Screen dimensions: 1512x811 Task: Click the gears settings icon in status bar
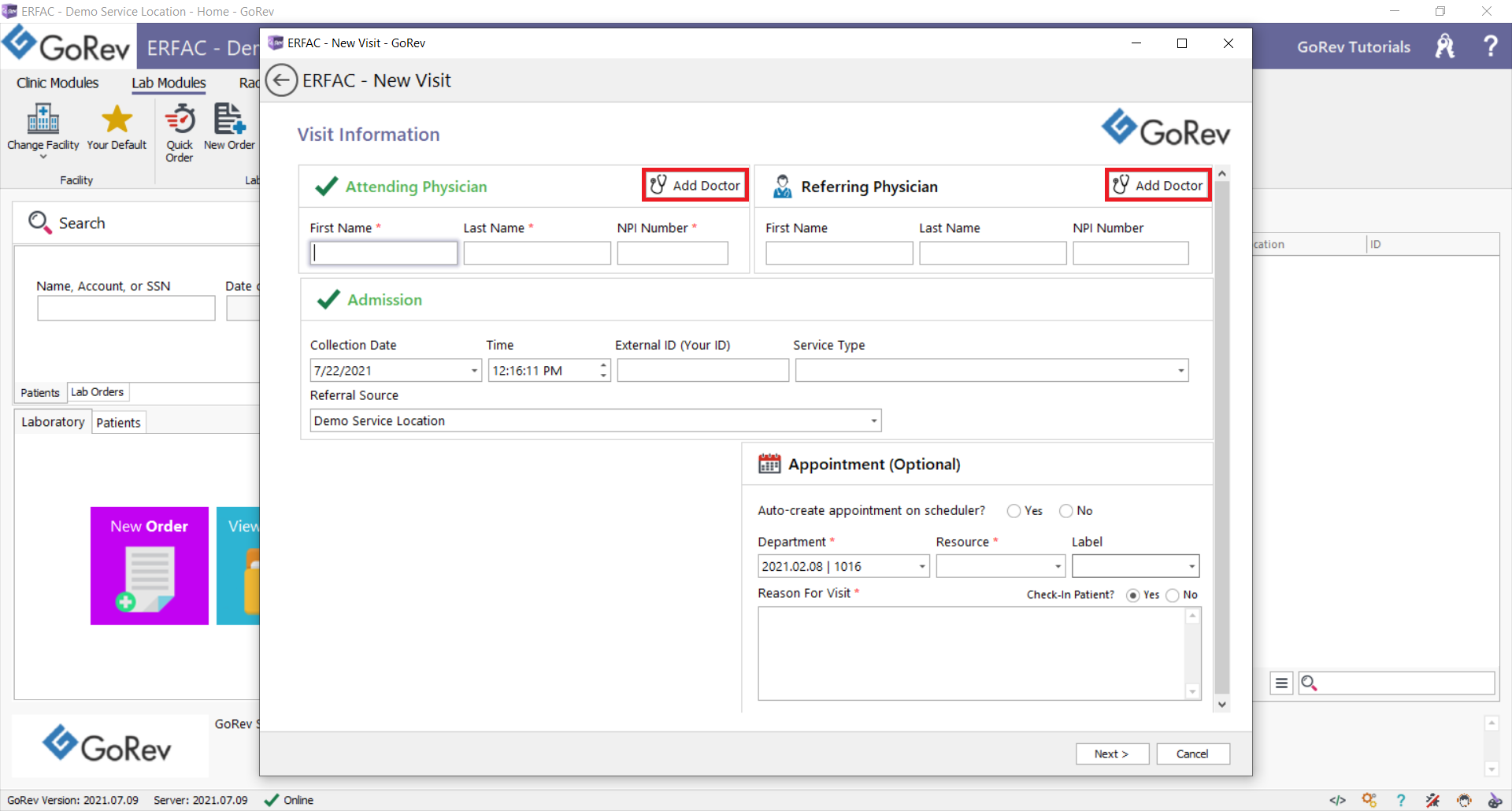[1369, 800]
